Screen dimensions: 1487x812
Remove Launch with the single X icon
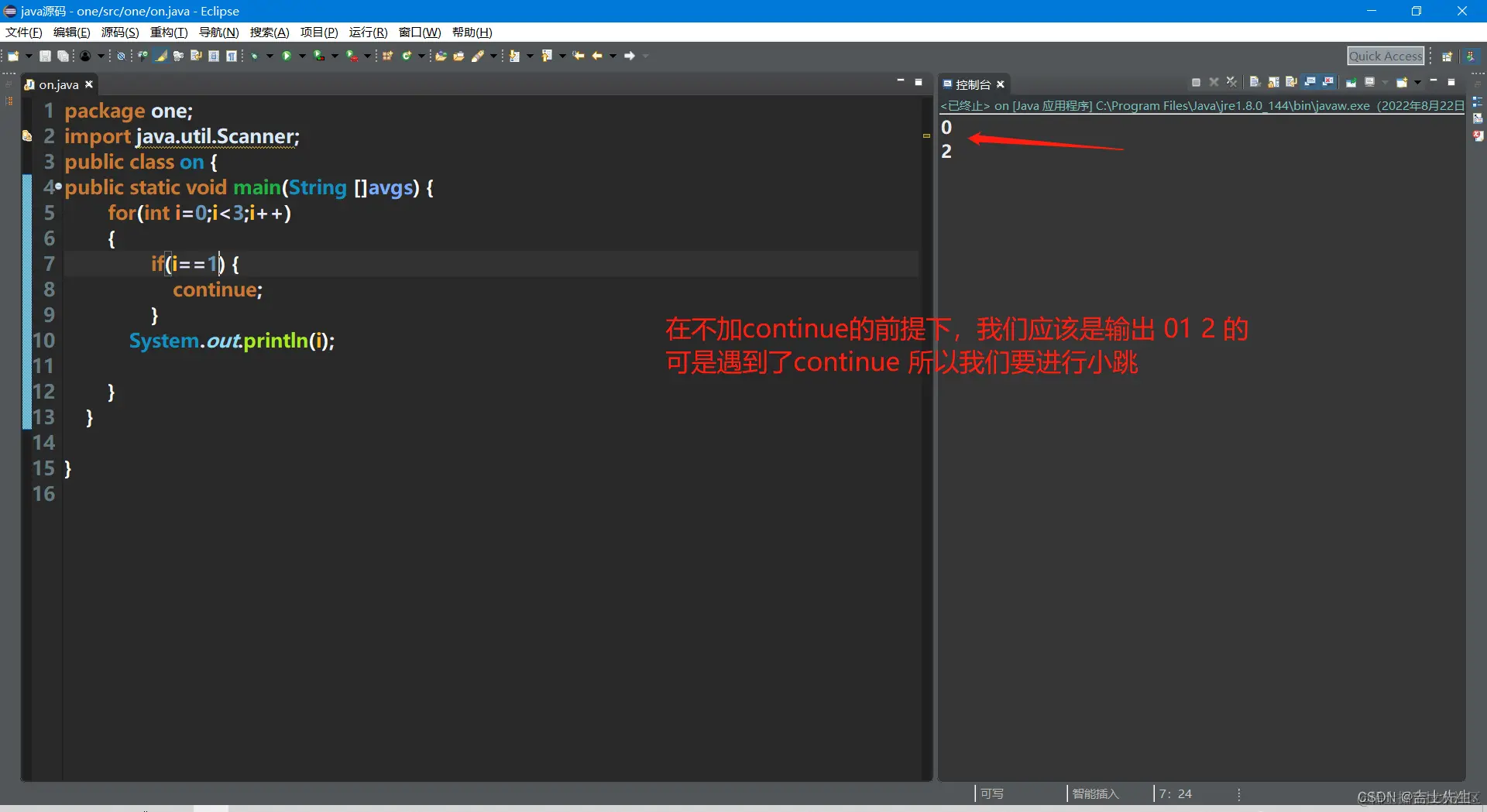(x=1214, y=82)
